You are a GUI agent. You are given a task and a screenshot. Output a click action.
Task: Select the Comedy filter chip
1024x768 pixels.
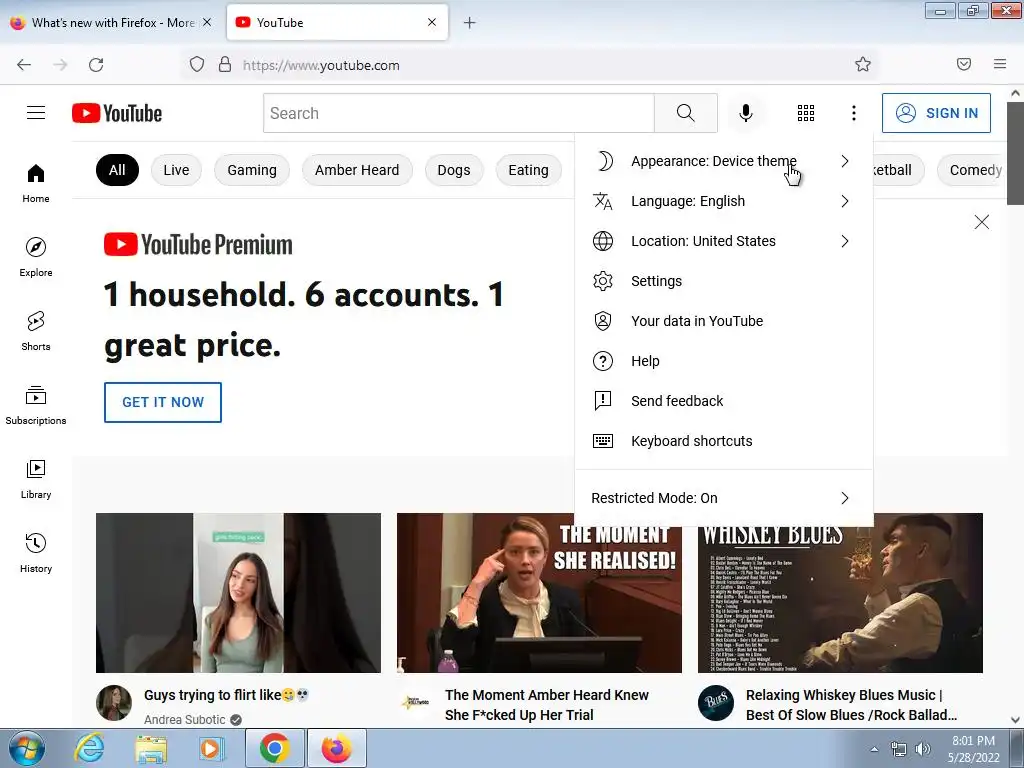pos(973,170)
